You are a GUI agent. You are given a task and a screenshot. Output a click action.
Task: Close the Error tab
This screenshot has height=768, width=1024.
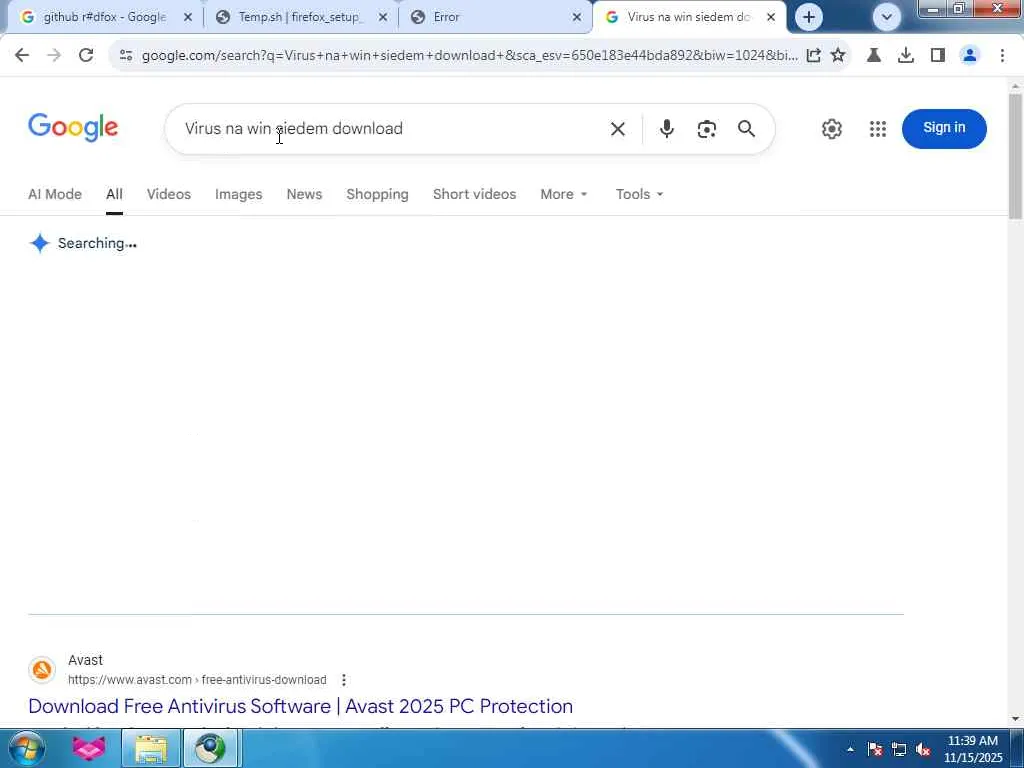click(577, 17)
